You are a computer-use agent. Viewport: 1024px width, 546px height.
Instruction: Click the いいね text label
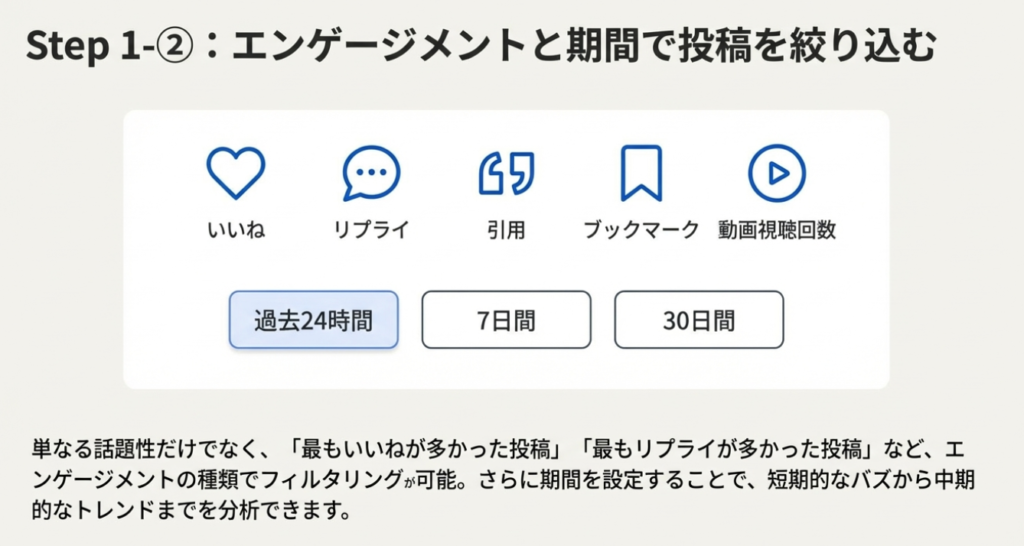(235, 230)
